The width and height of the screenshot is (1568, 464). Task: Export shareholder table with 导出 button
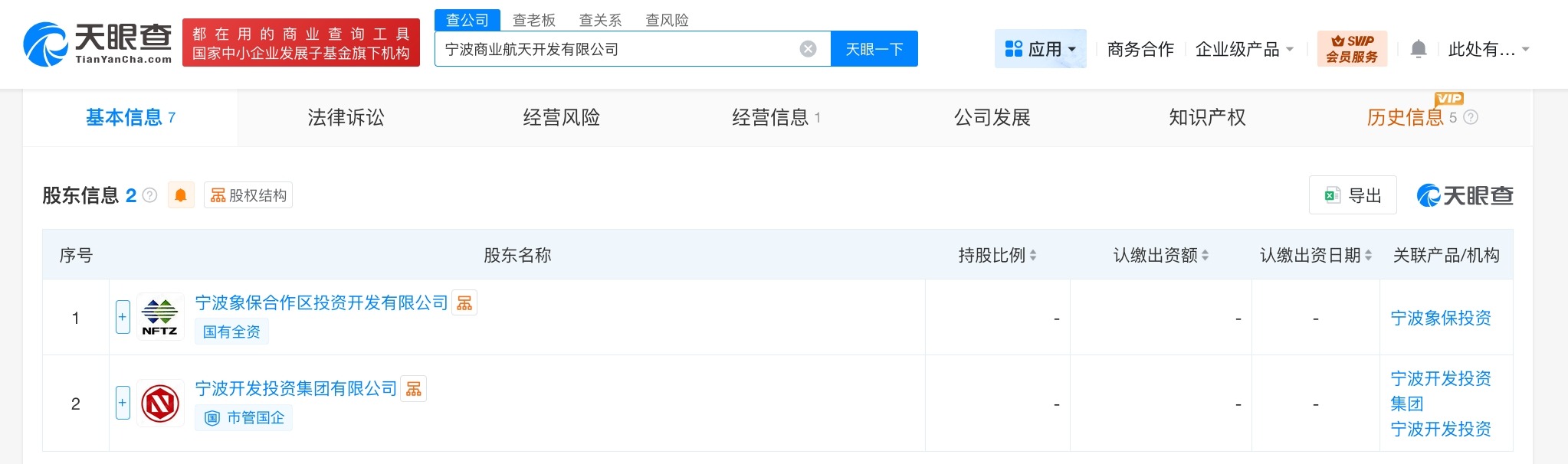1353,195
